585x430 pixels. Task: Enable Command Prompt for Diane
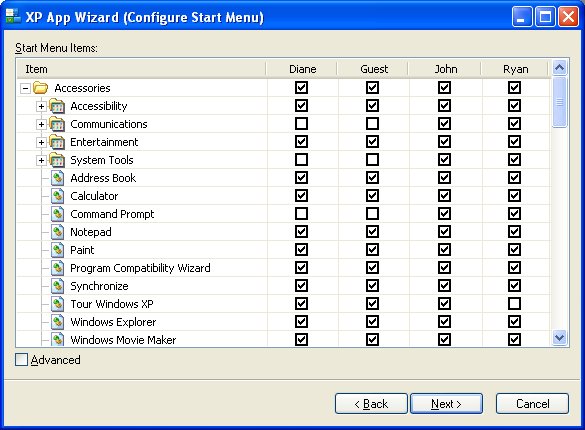click(x=301, y=214)
